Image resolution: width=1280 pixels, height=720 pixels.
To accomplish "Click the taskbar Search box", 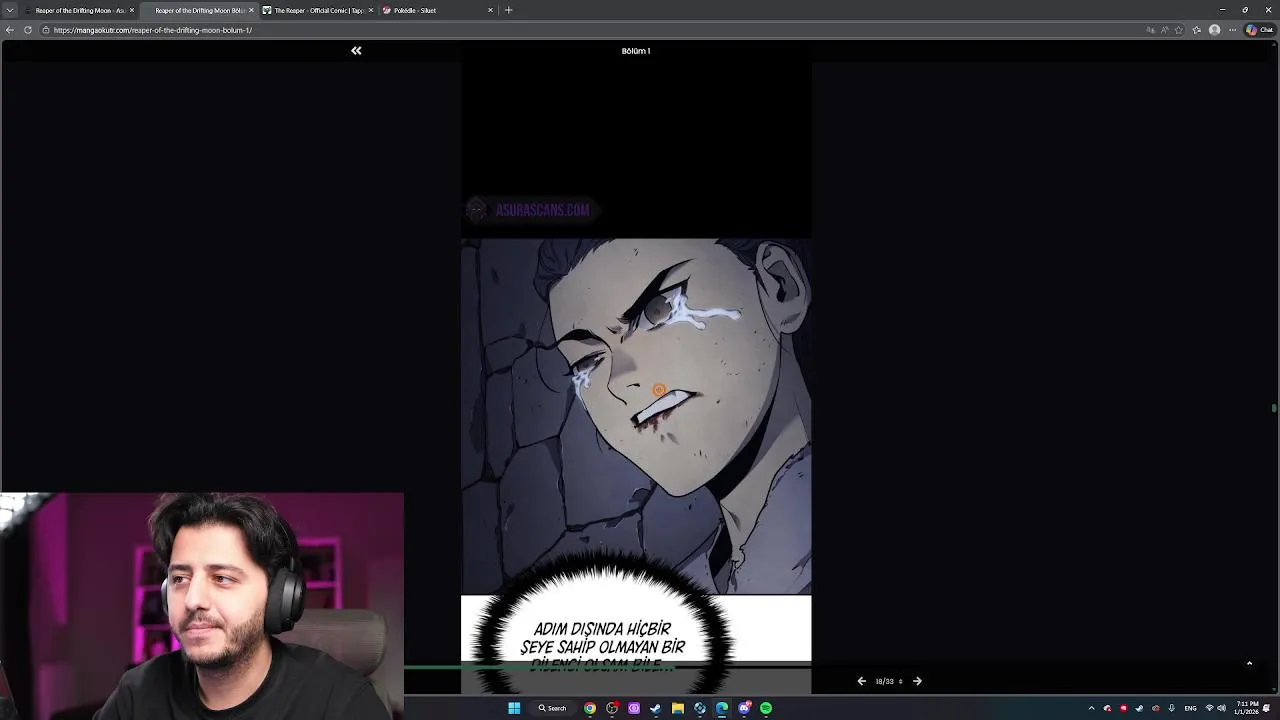I will [x=552, y=708].
